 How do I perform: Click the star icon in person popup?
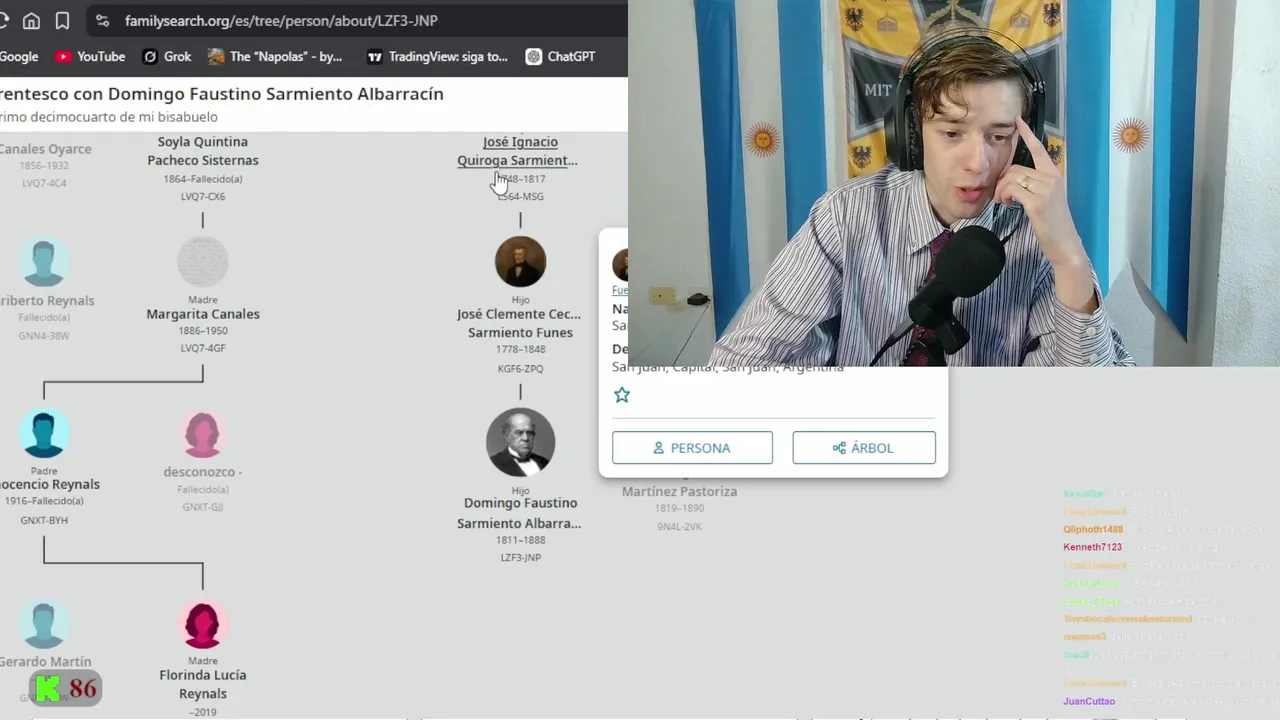coord(622,395)
